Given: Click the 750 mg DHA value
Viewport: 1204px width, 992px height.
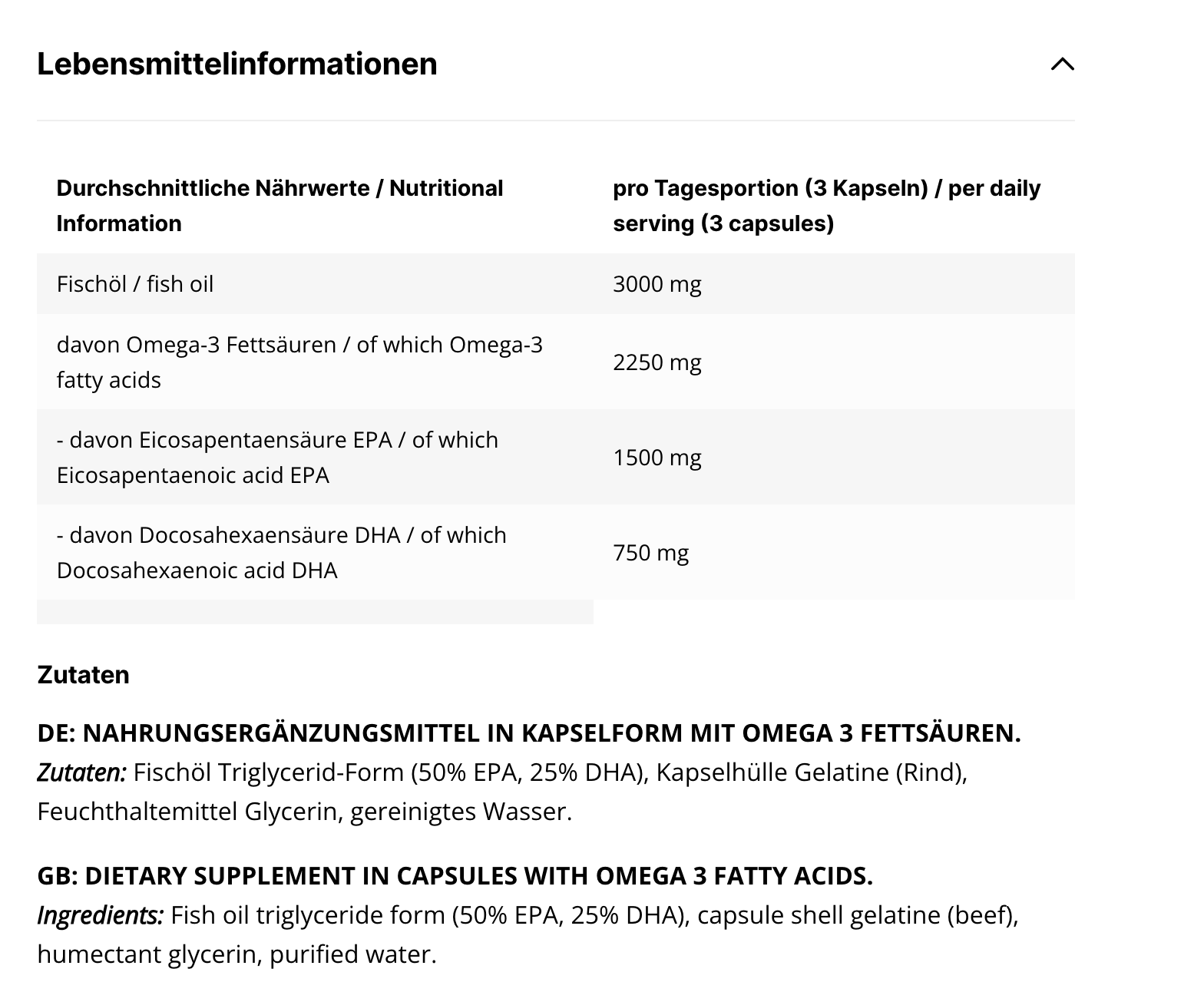Looking at the screenshot, I should pyautogui.click(x=650, y=552).
